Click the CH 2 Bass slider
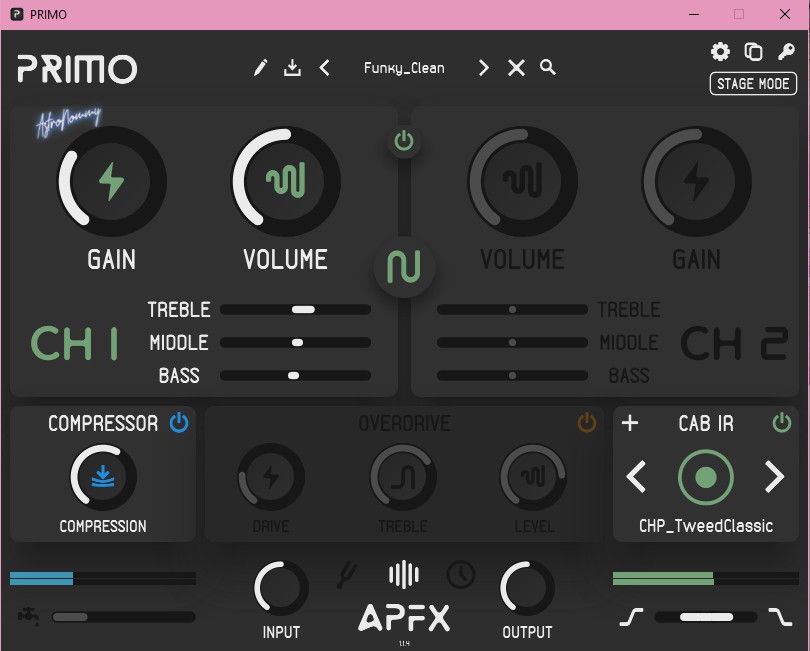This screenshot has width=810, height=651. (x=512, y=376)
